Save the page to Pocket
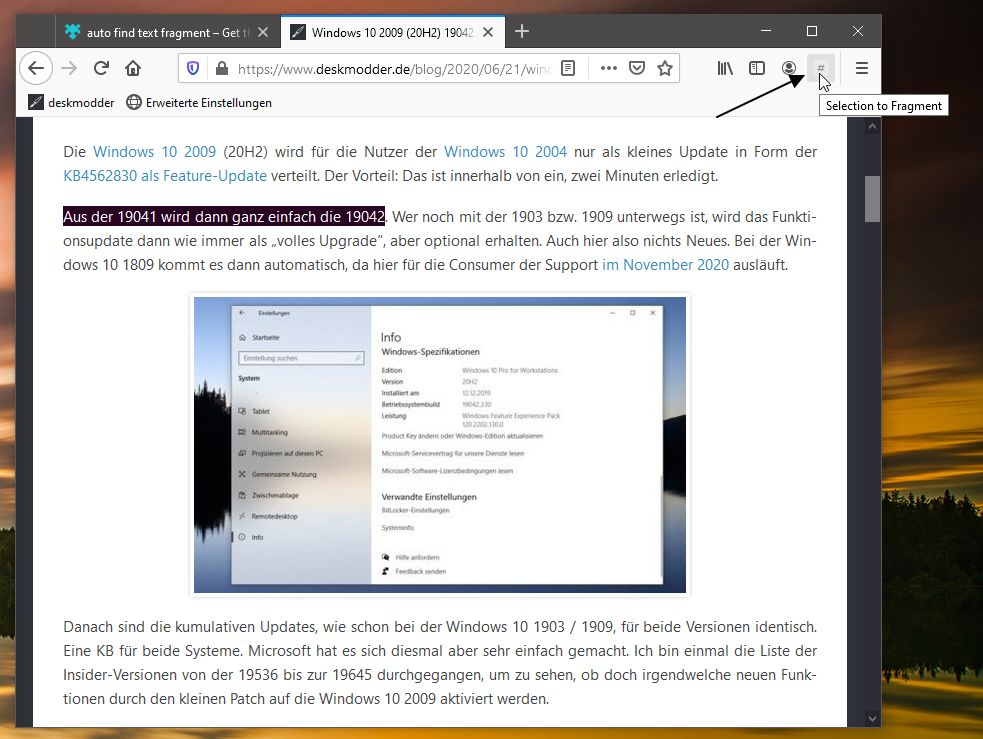983x739 pixels. 637,68
